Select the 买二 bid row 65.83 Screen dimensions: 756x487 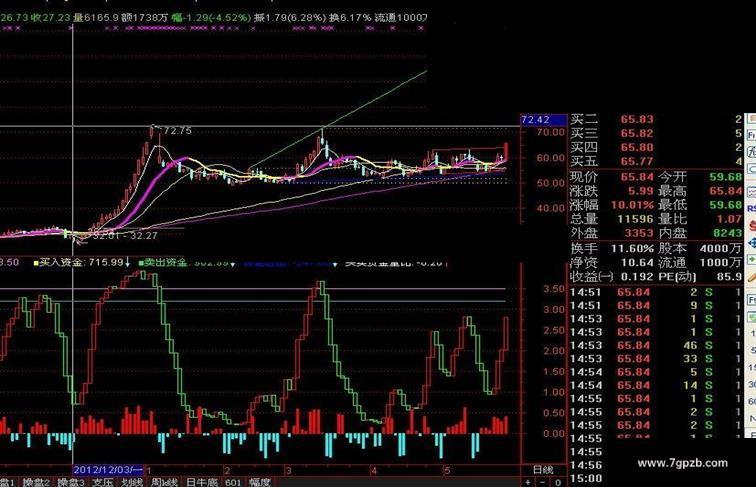click(656, 119)
